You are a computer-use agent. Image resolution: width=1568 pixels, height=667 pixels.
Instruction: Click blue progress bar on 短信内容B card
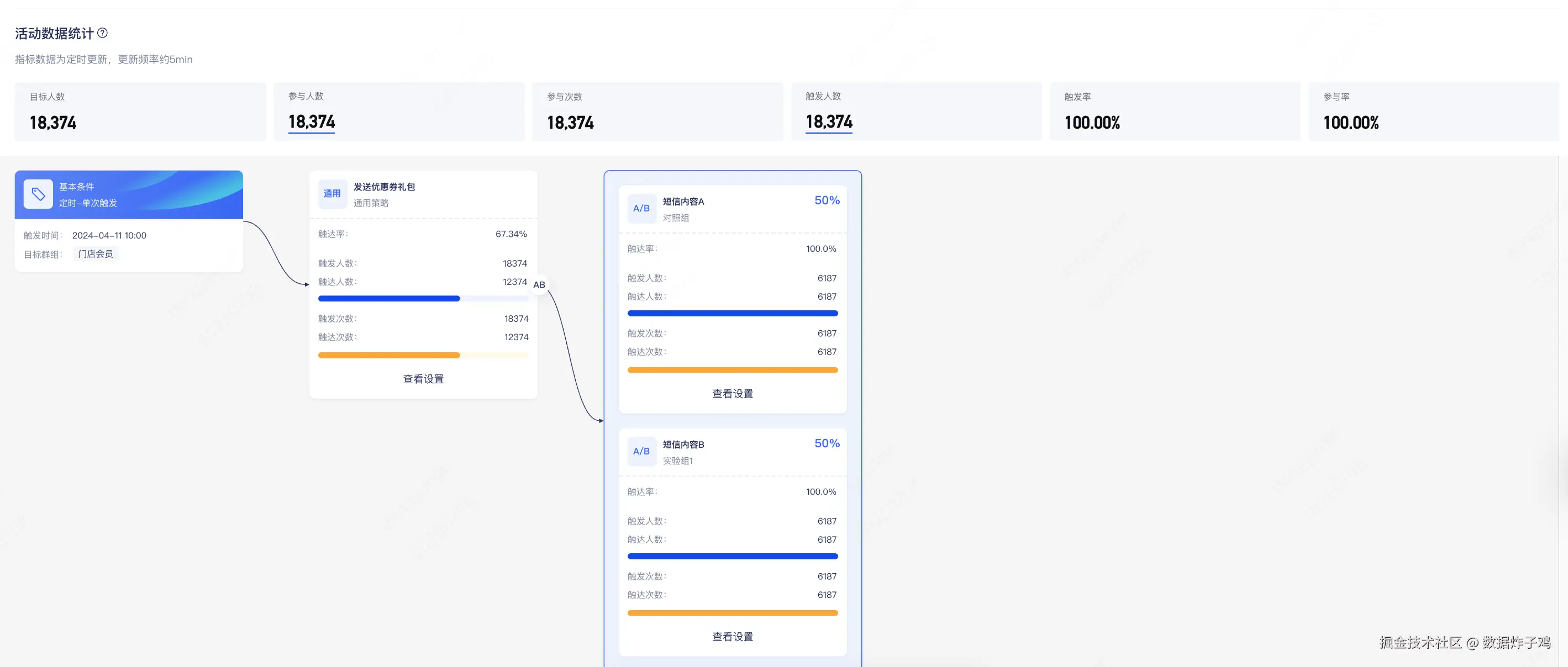tap(733, 556)
